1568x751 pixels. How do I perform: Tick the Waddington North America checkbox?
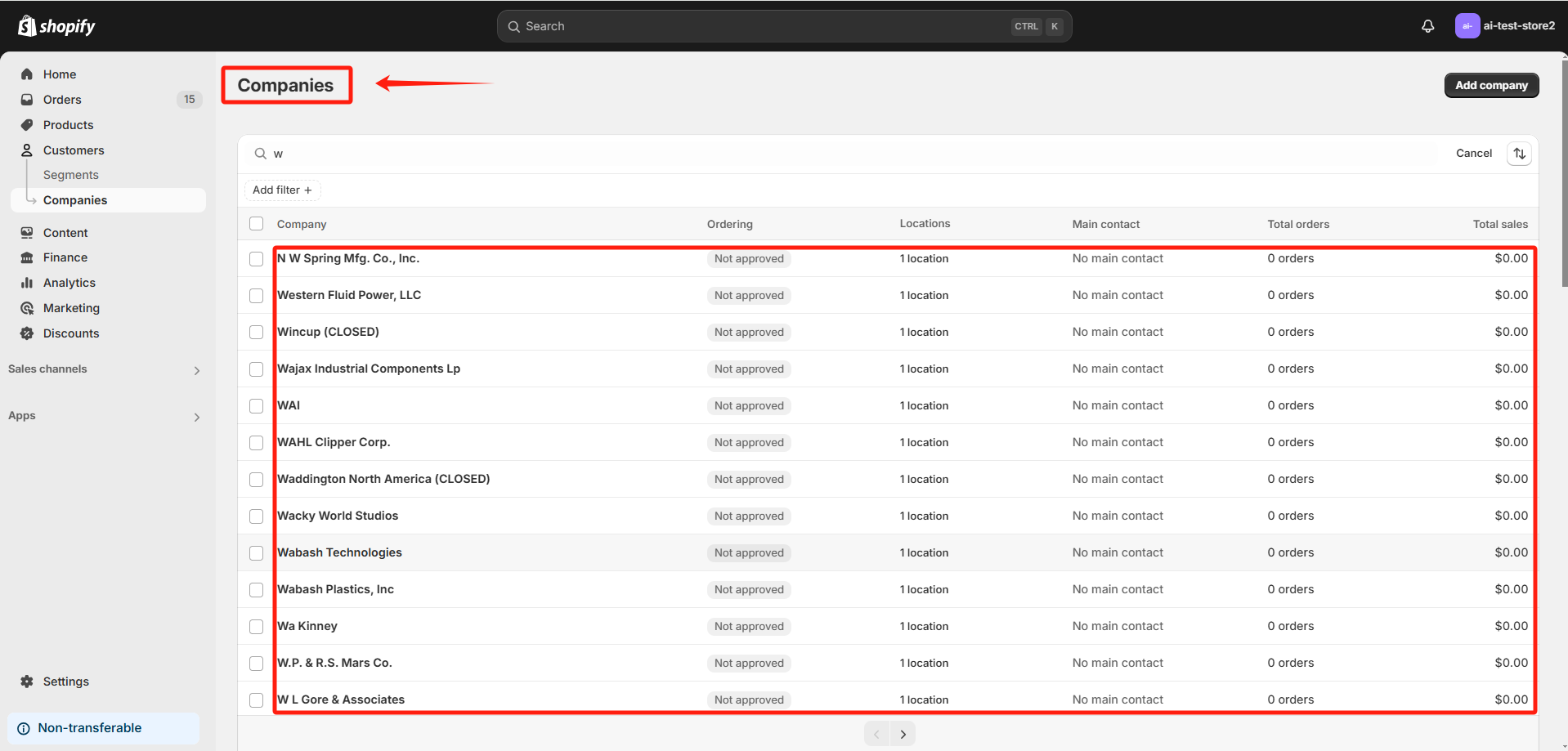257,480
